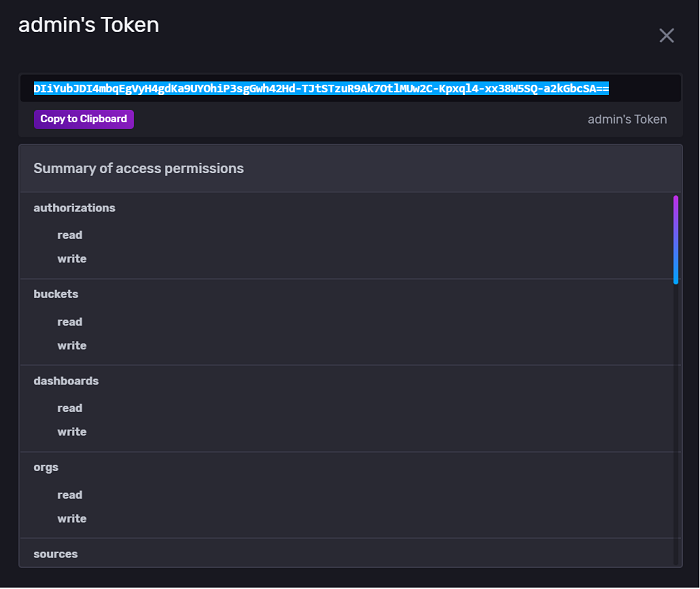The height and width of the screenshot is (589, 700).
Task: Choose write under buckets
Action: point(72,346)
